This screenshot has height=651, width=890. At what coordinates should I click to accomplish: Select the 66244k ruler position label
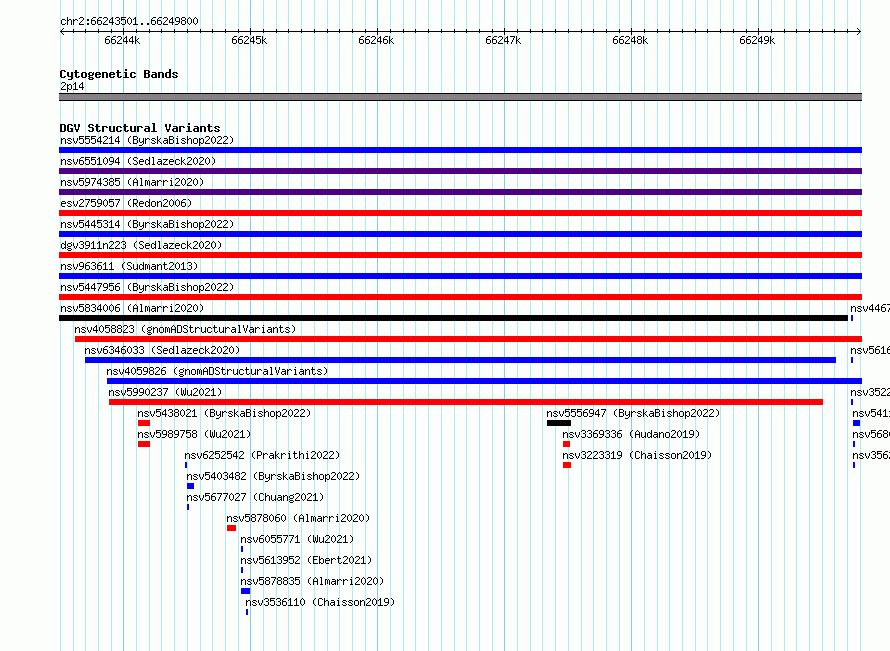122,40
